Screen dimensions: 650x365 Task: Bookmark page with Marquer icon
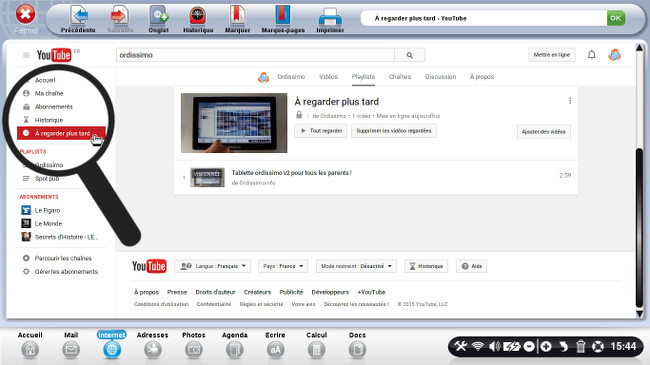[x=237, y=15]
